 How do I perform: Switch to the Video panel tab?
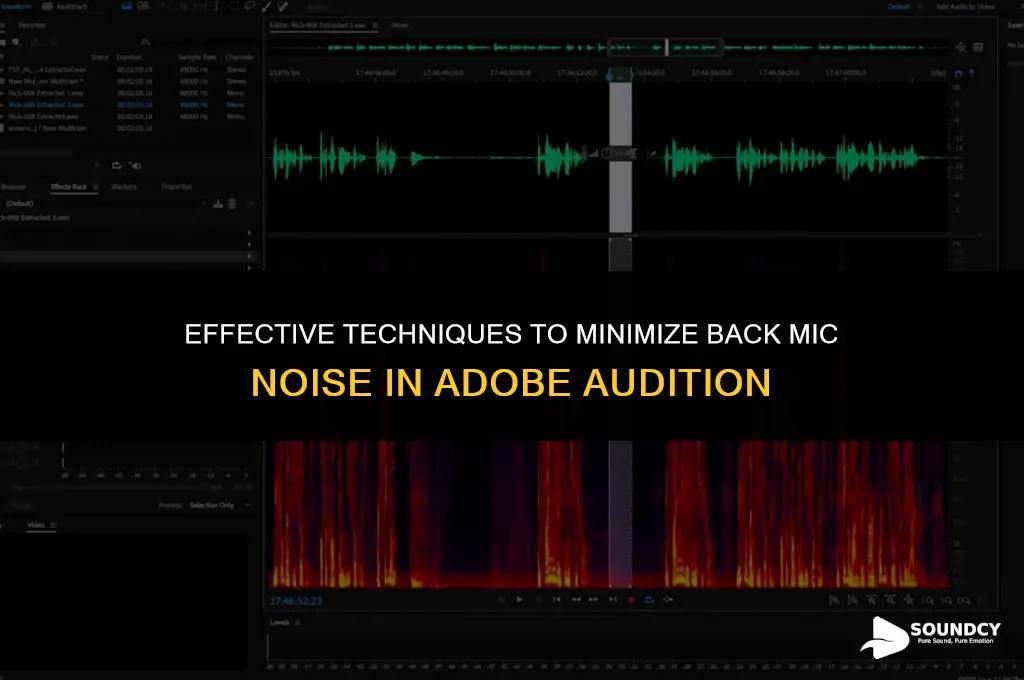click(x=36, y=525)
